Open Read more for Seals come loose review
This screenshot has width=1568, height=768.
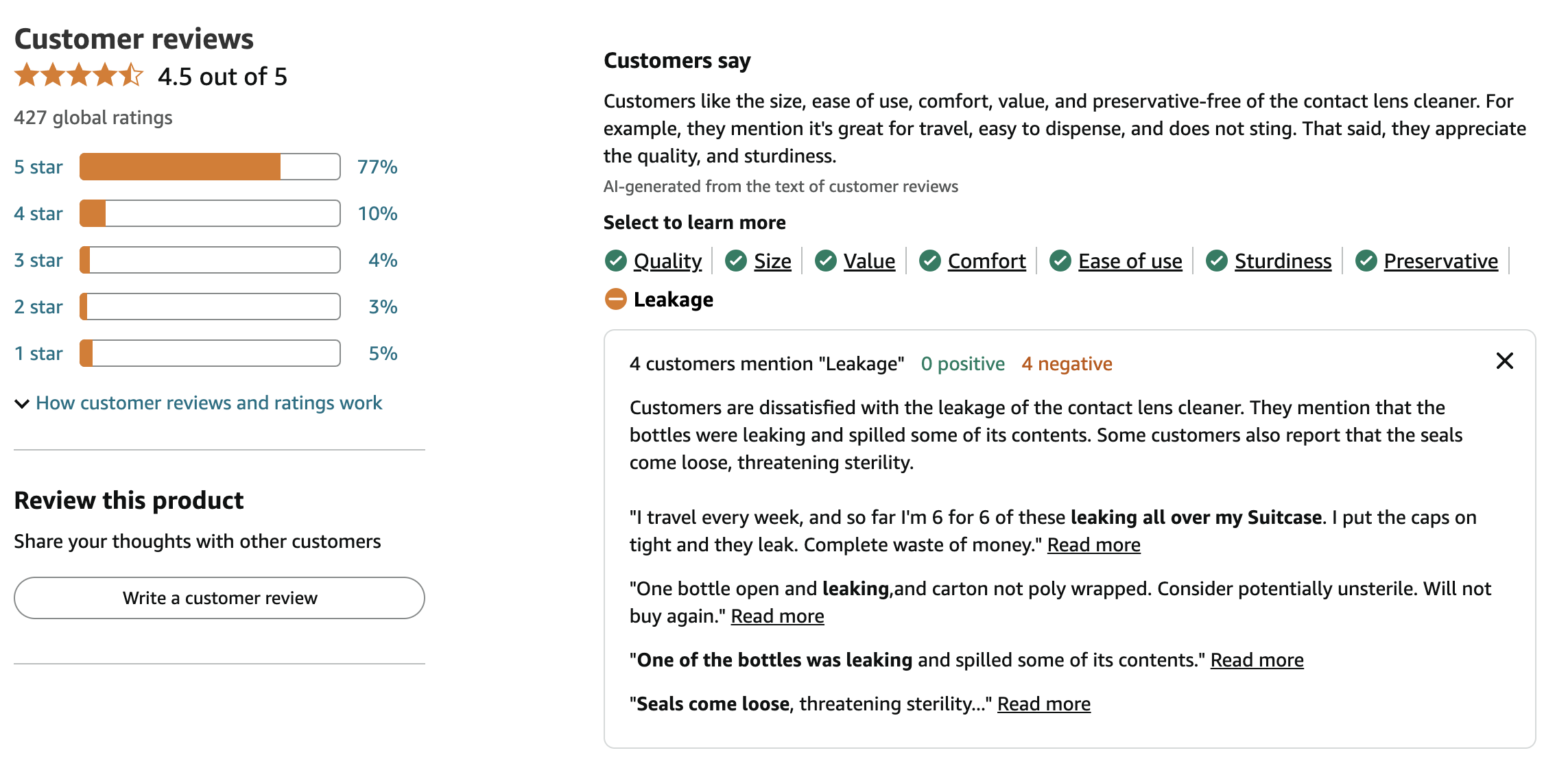pyautogui.click(x=1043, y=704)
